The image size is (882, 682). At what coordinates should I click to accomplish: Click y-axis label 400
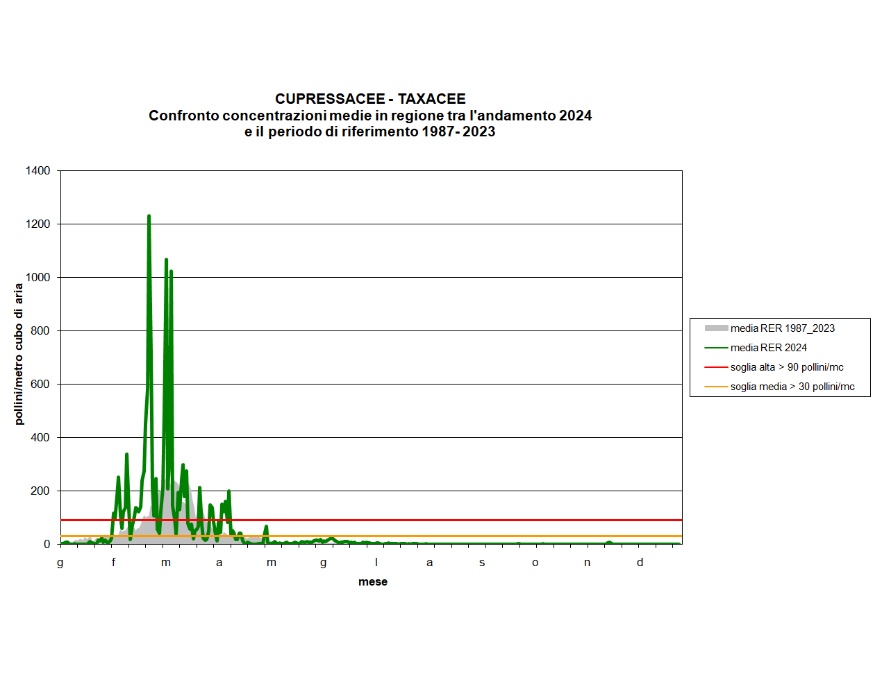pyautogui.click(x=40, y=437)
